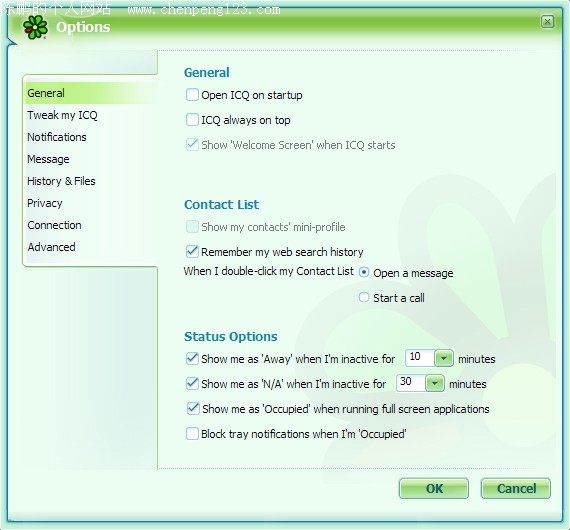Close the Options dialog window
Screen dimensions: 570x530
pos(547,22)
